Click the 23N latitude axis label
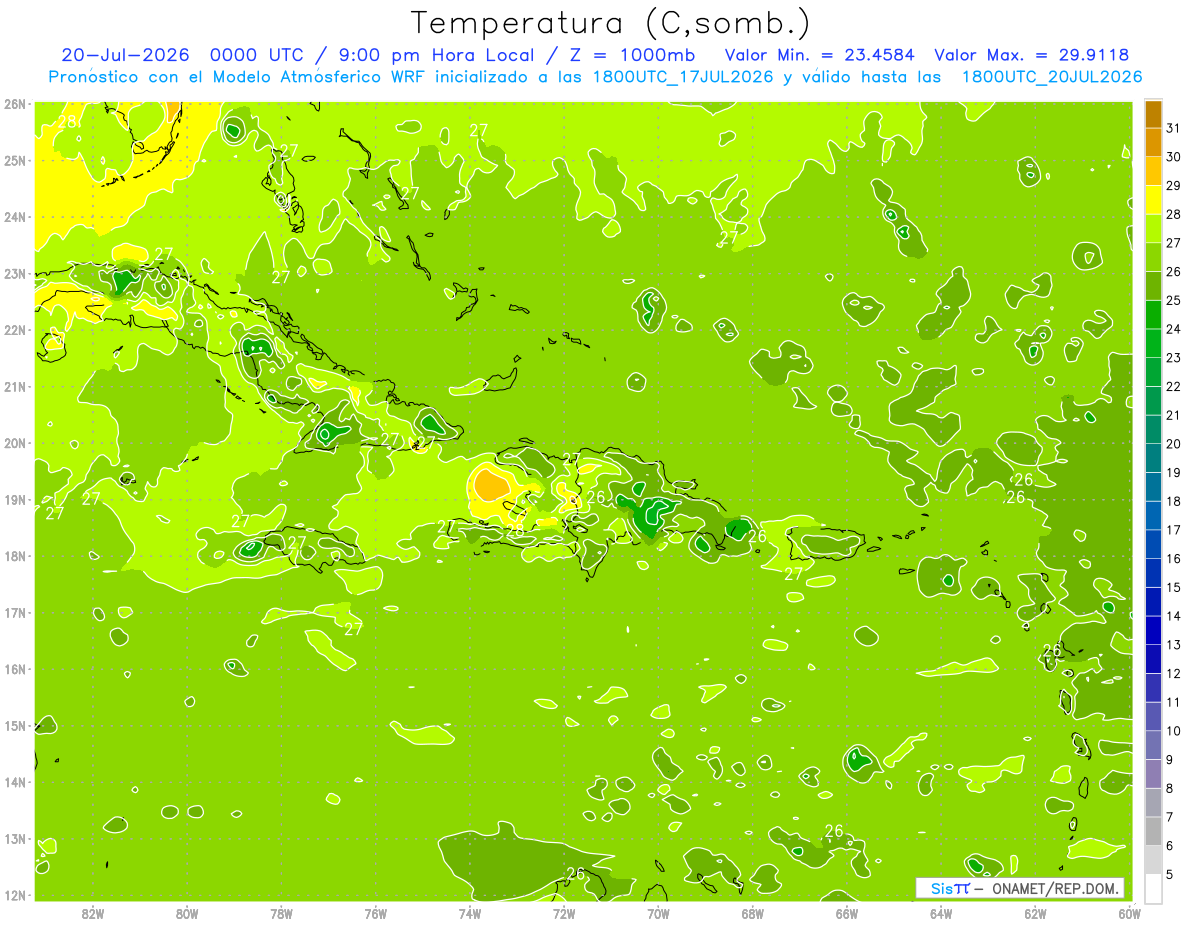Image resolution: width=1200 pixels, height=927 pixels. click(x=15, y=273)
